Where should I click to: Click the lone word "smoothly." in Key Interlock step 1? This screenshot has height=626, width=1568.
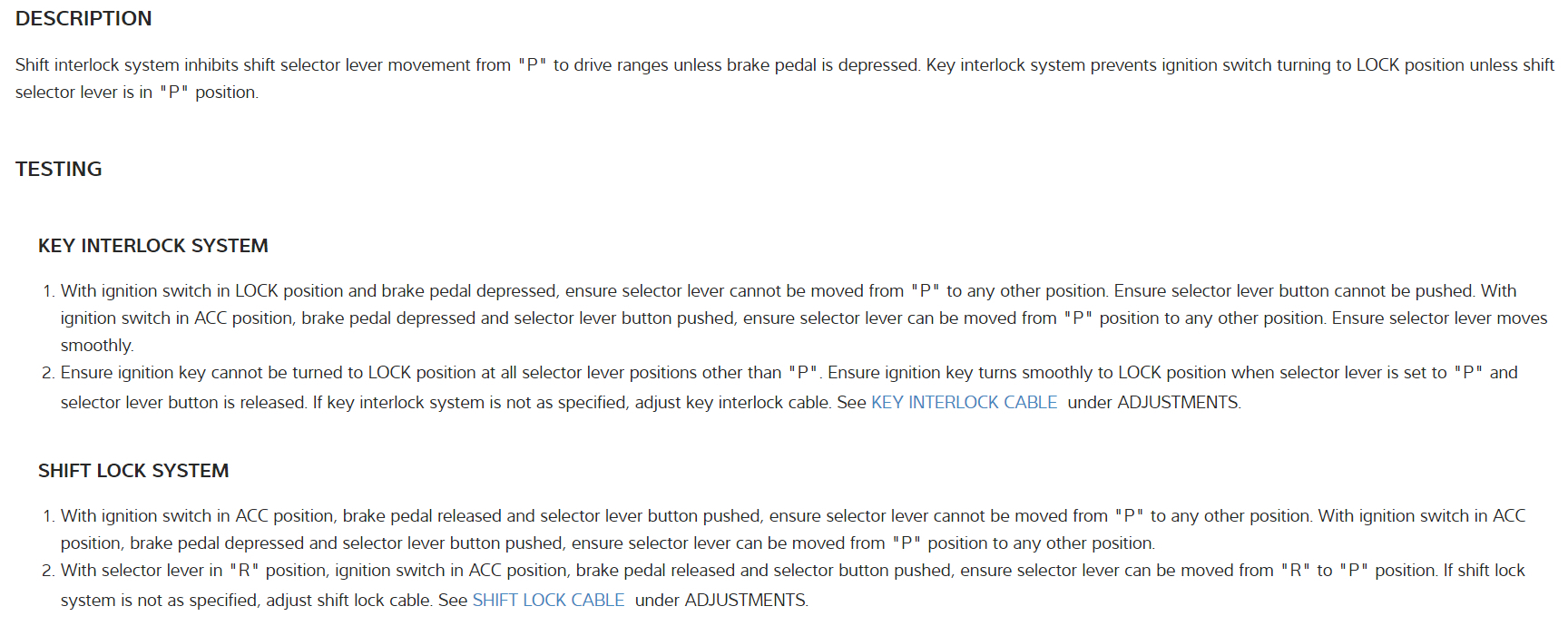coord(97,346)
